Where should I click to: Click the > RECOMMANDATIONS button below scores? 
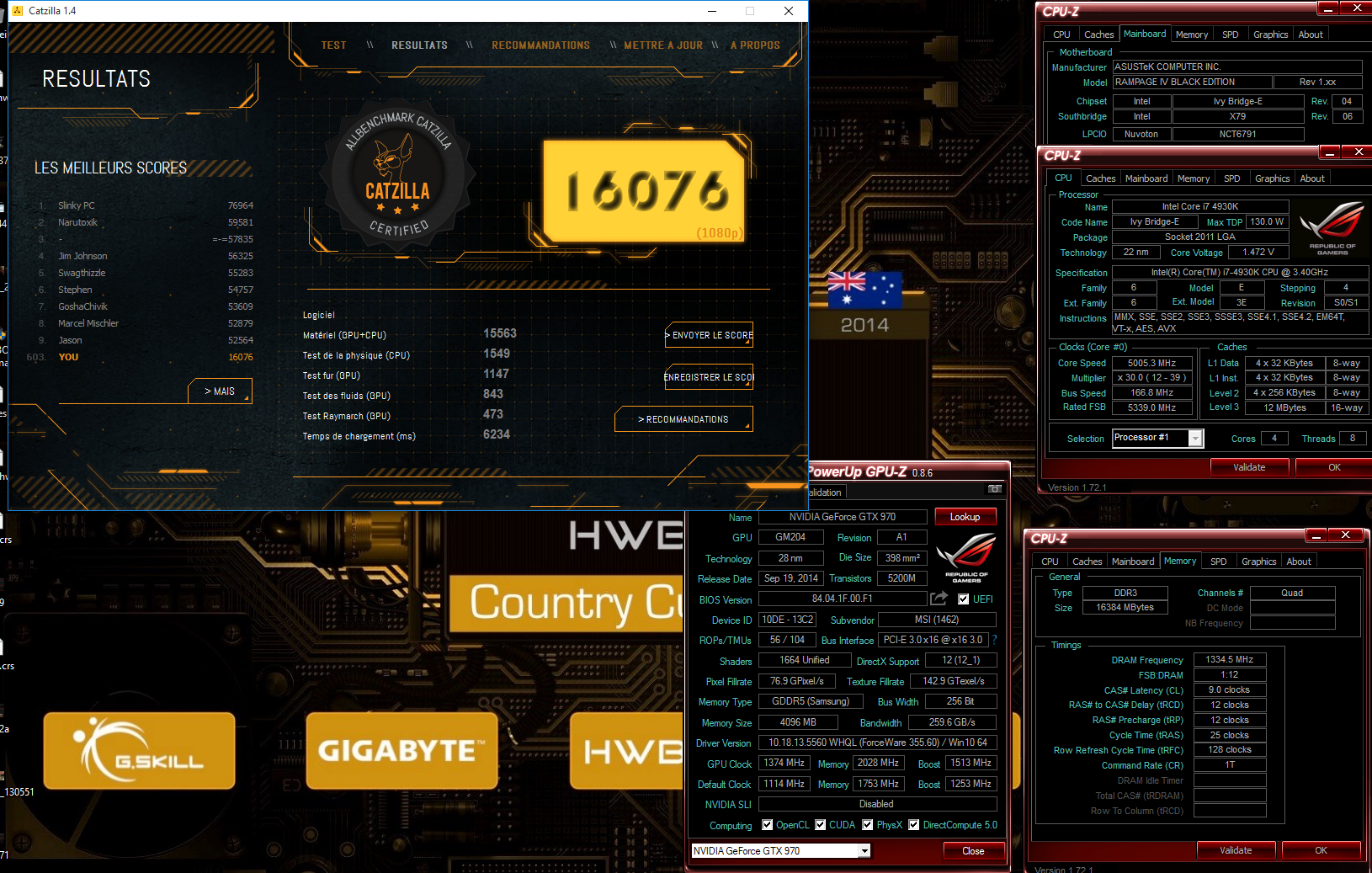coord(683,419)
